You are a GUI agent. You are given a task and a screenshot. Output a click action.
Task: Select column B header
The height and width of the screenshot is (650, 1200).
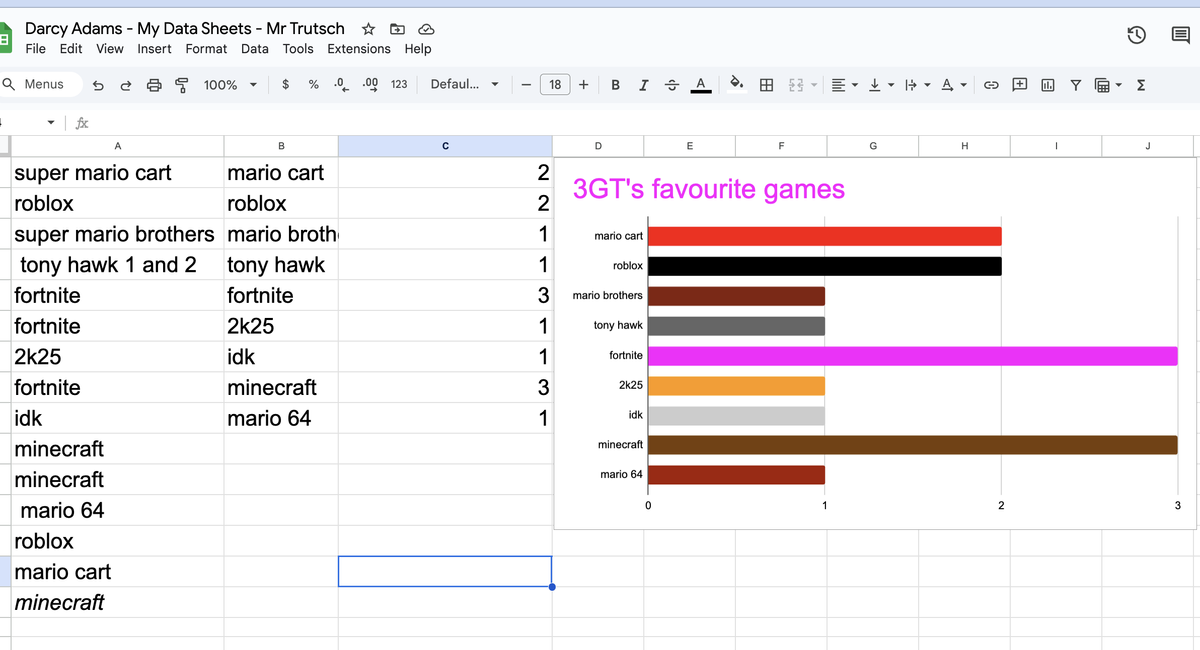point(281,146)
